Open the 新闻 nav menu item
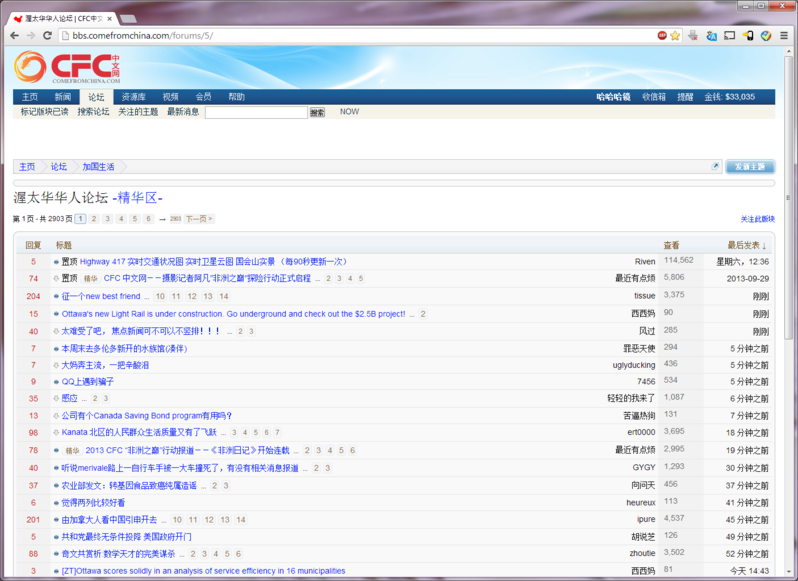The width and height of the screenshot is (798, 581). pos(63,97)
